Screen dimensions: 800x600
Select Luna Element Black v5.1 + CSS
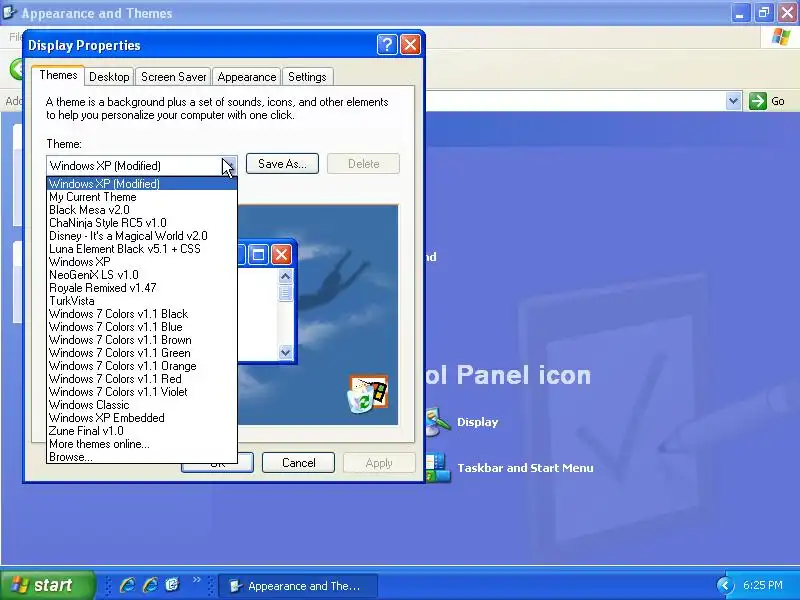click(x=142, y=249)
